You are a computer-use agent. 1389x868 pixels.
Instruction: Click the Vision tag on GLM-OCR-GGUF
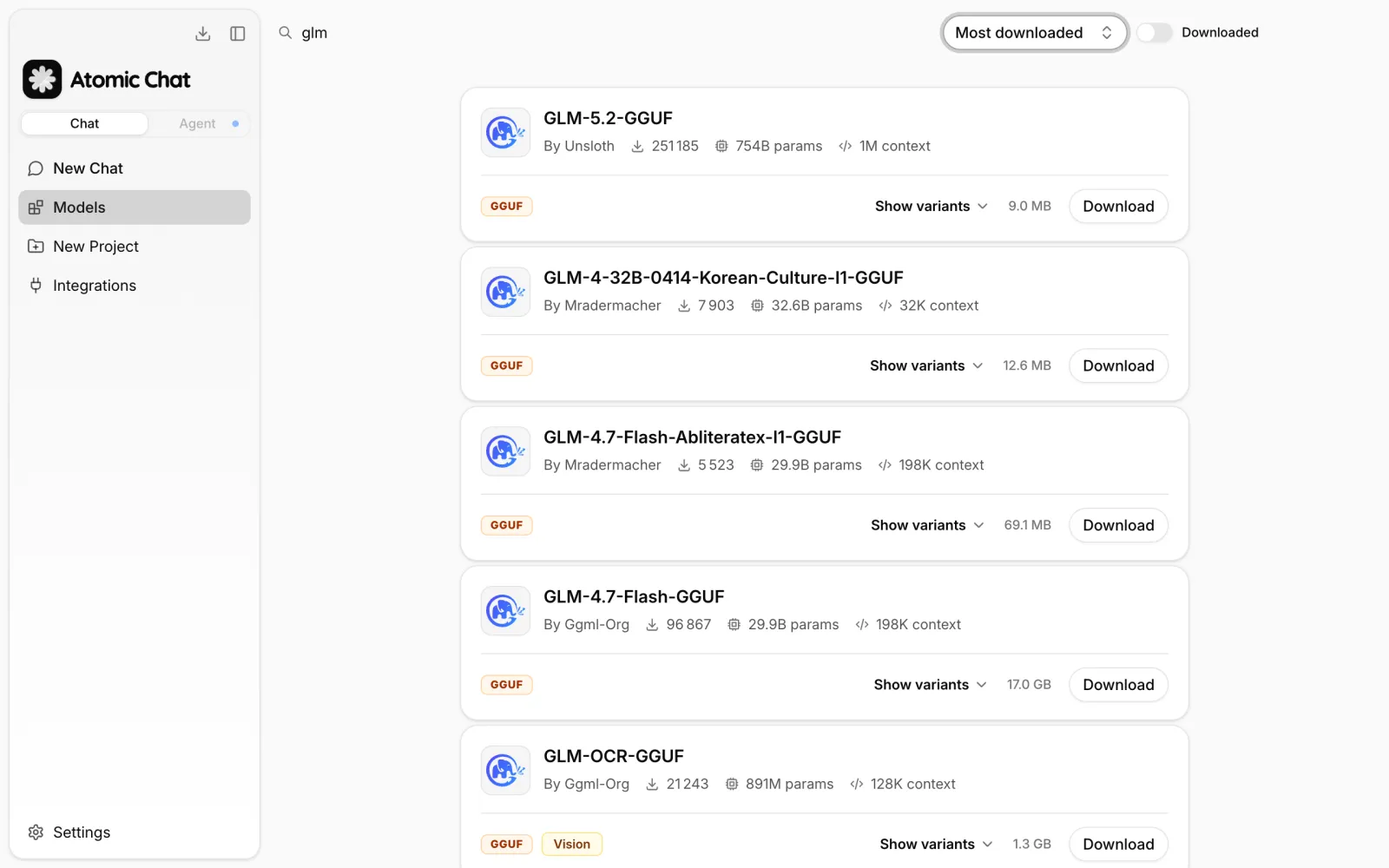point(572,845)
